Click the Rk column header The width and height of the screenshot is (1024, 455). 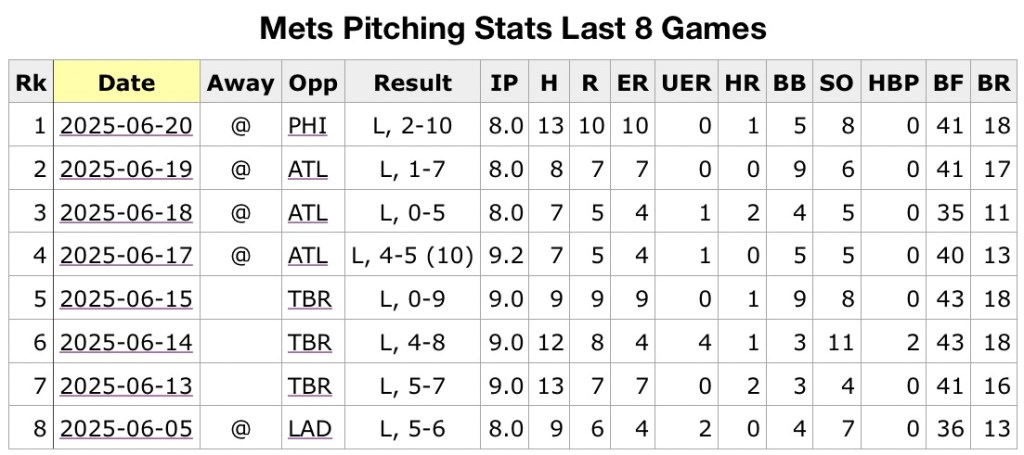pyautogui.click(x=30, y=83)
